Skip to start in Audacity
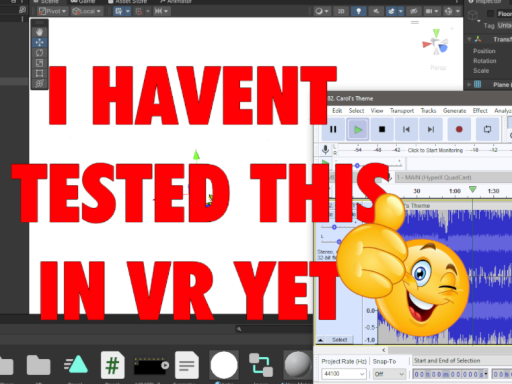The width and height of the screenshot is (512, 384). click(x=406, y=129)
